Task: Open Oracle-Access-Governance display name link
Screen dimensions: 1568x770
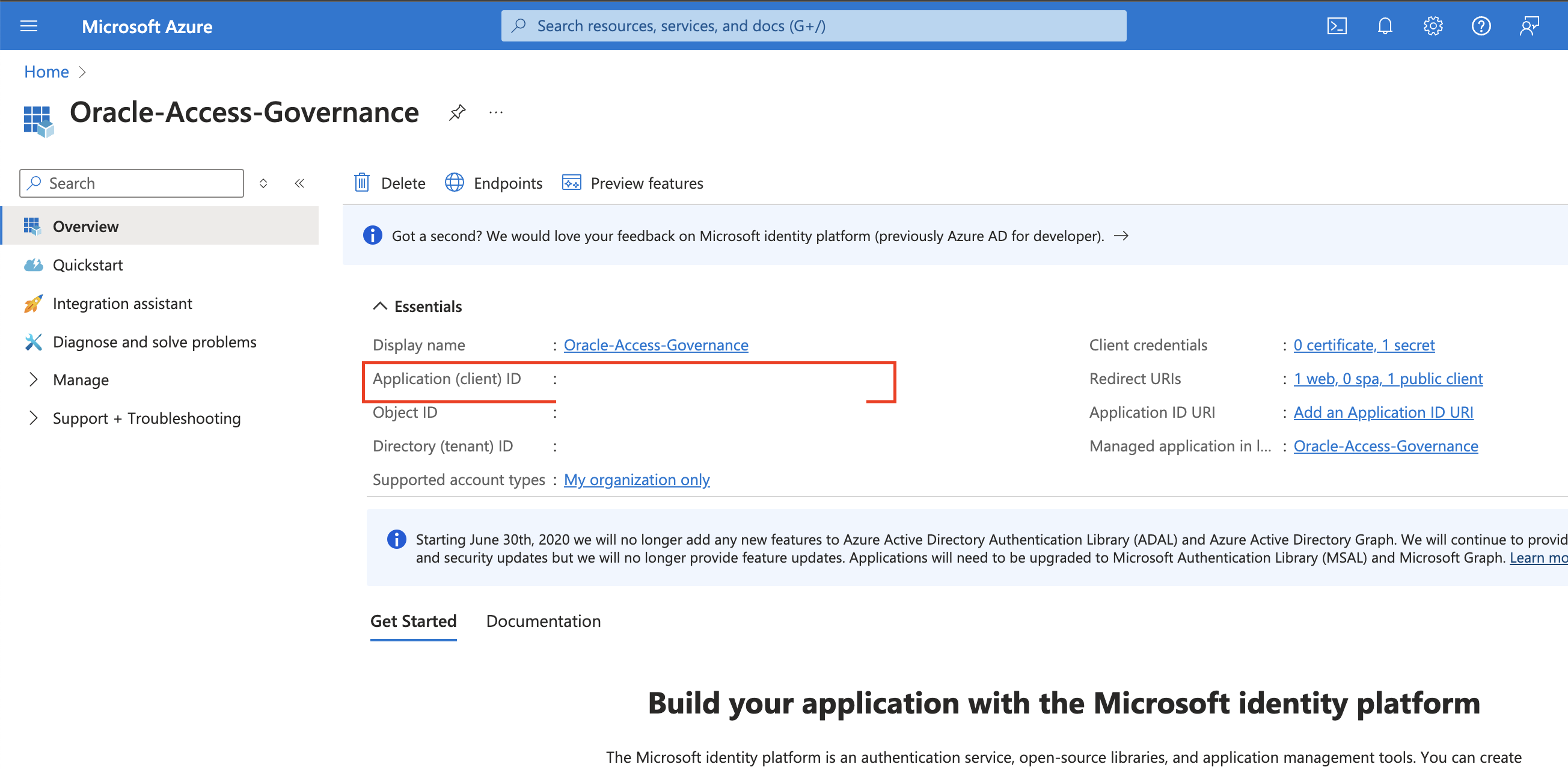Action: [x=655, y=344]
